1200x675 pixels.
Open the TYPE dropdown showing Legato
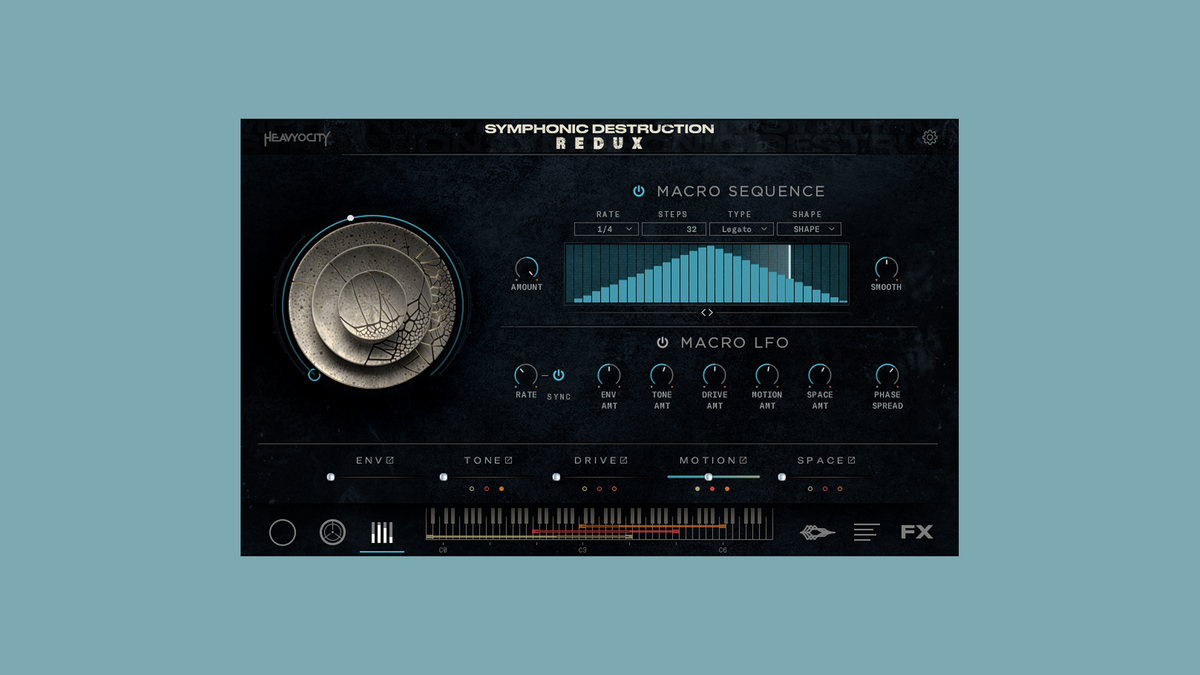click(741, 229)
